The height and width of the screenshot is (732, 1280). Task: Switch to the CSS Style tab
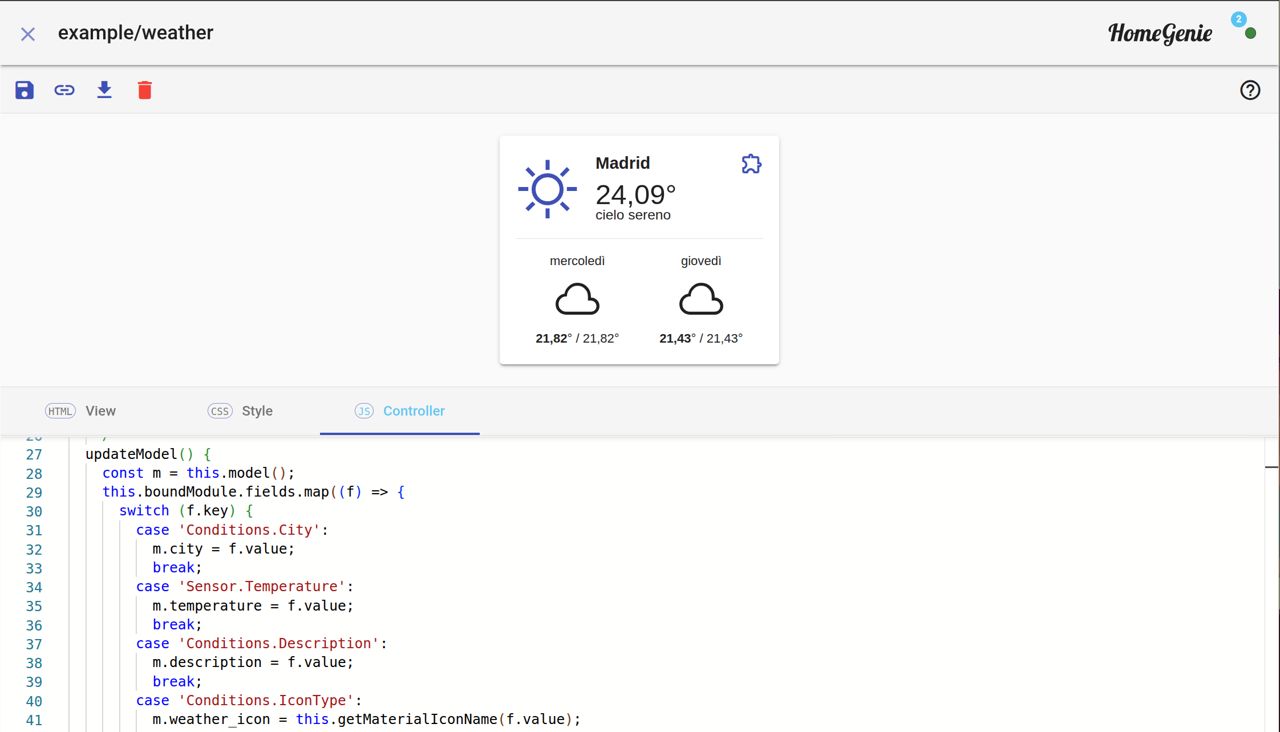click(240, 411)
